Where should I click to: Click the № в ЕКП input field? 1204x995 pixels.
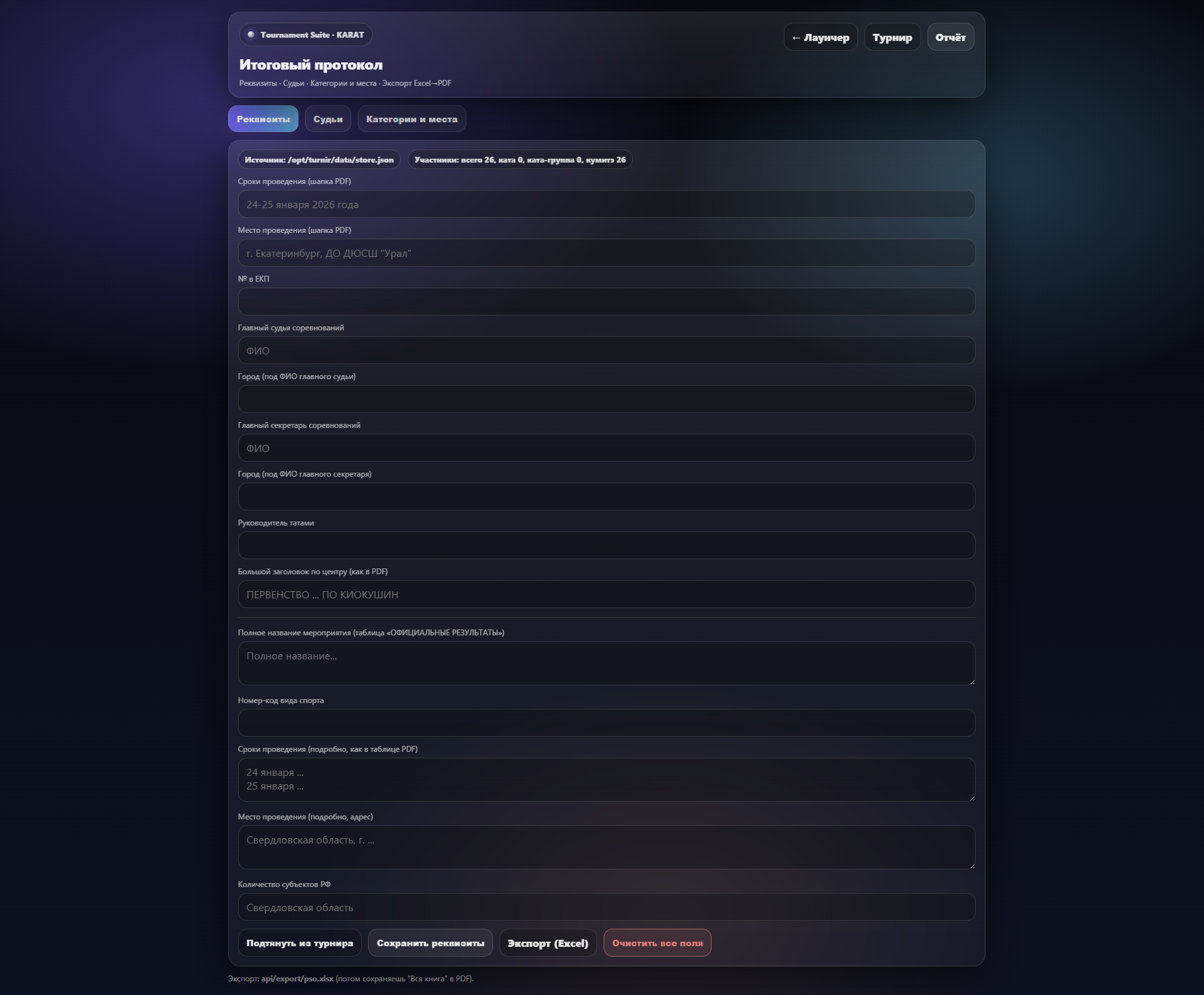click(x=606, y=302)
